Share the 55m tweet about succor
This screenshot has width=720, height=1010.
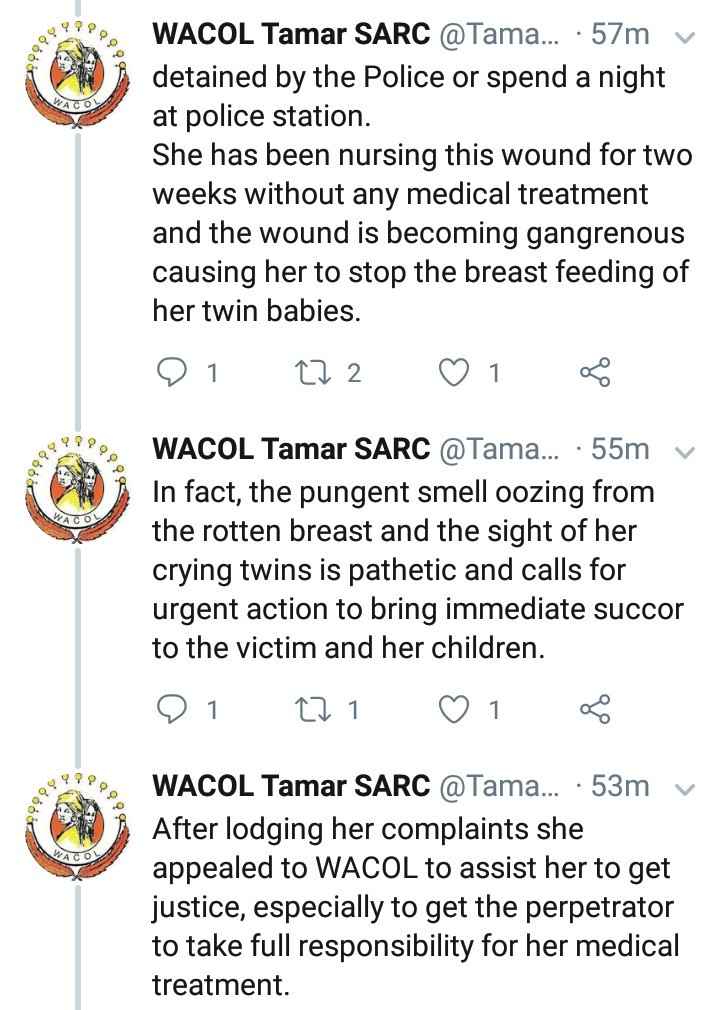595,709
